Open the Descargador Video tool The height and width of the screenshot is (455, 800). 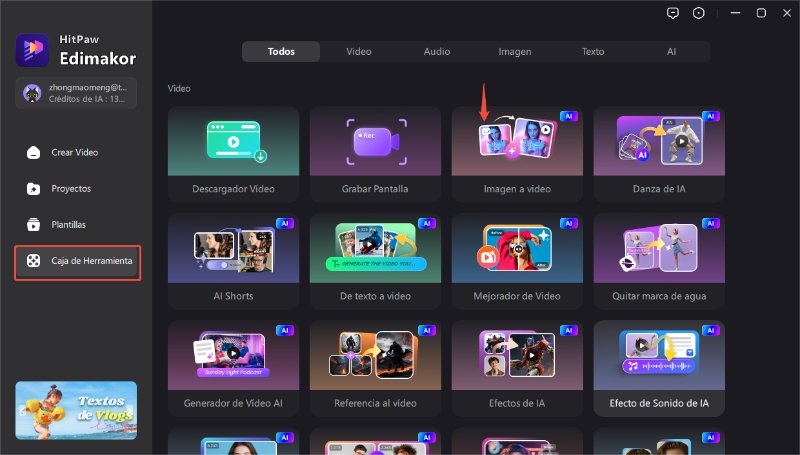click(x=233, y=153)
